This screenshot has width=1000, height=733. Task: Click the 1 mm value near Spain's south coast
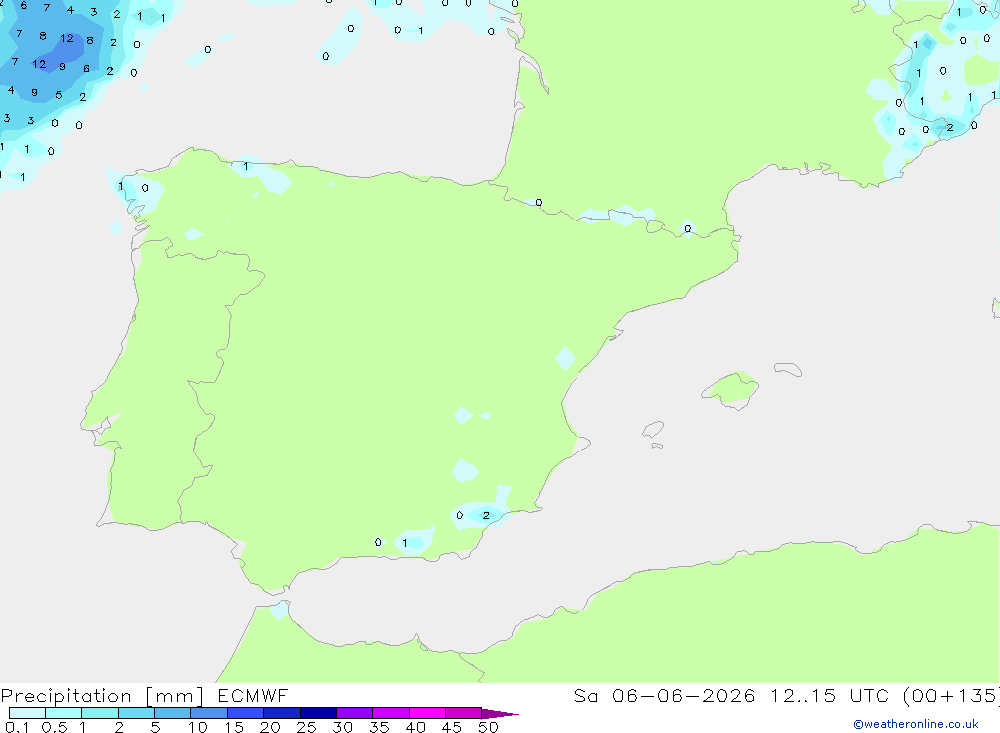click(x=404, y=544)
